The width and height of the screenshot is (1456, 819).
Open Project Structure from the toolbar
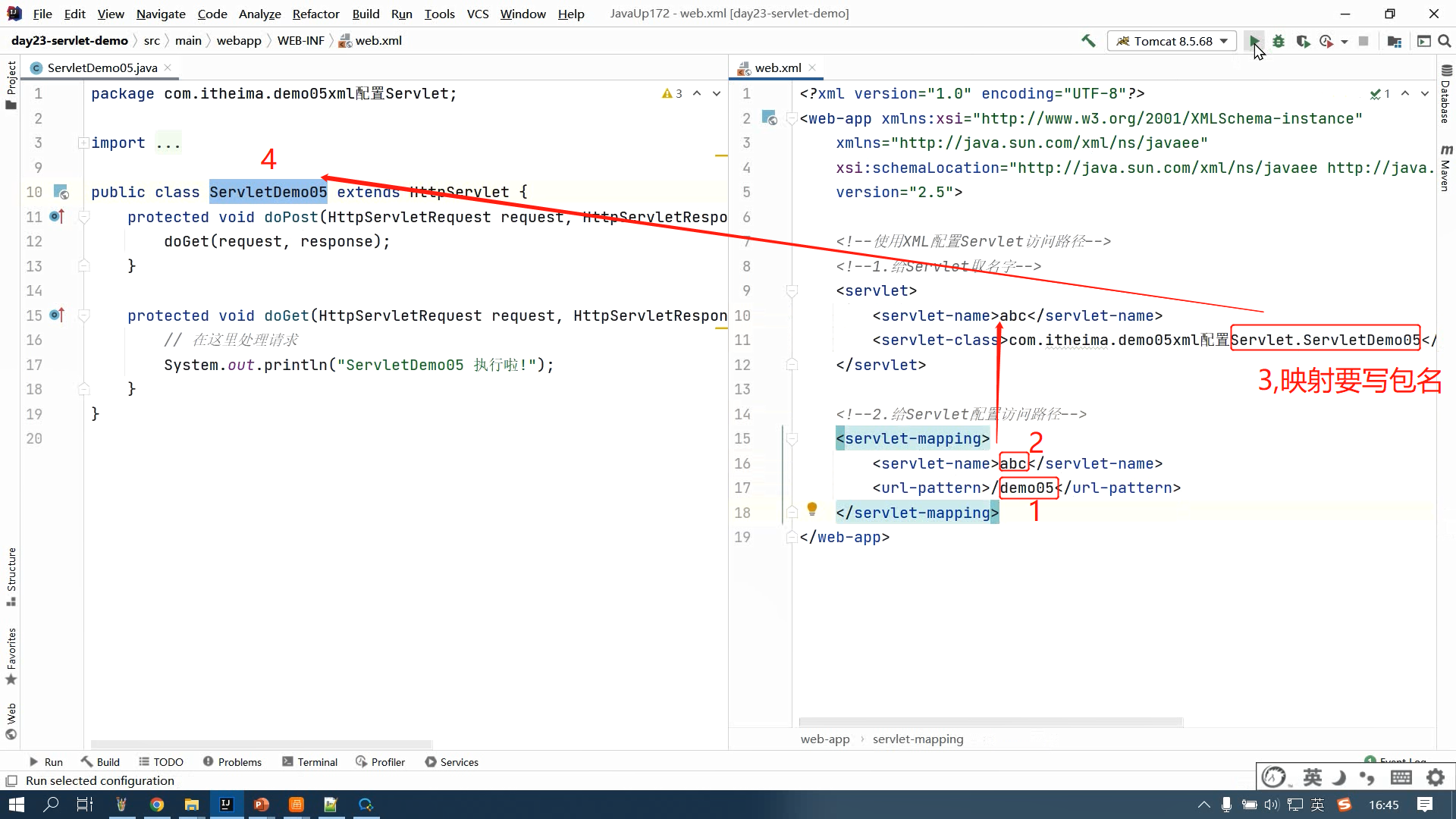pos(1394,41)
